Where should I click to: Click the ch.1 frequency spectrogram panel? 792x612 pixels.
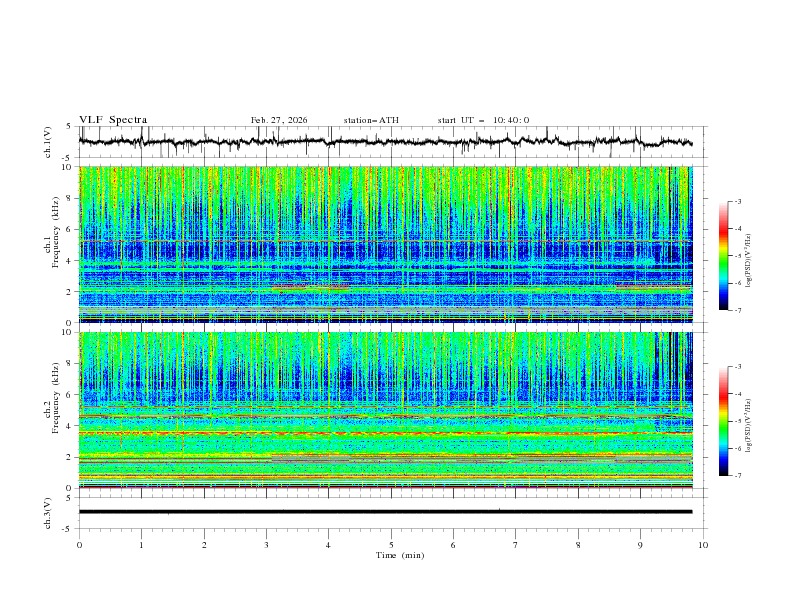(x=385, y=244)
